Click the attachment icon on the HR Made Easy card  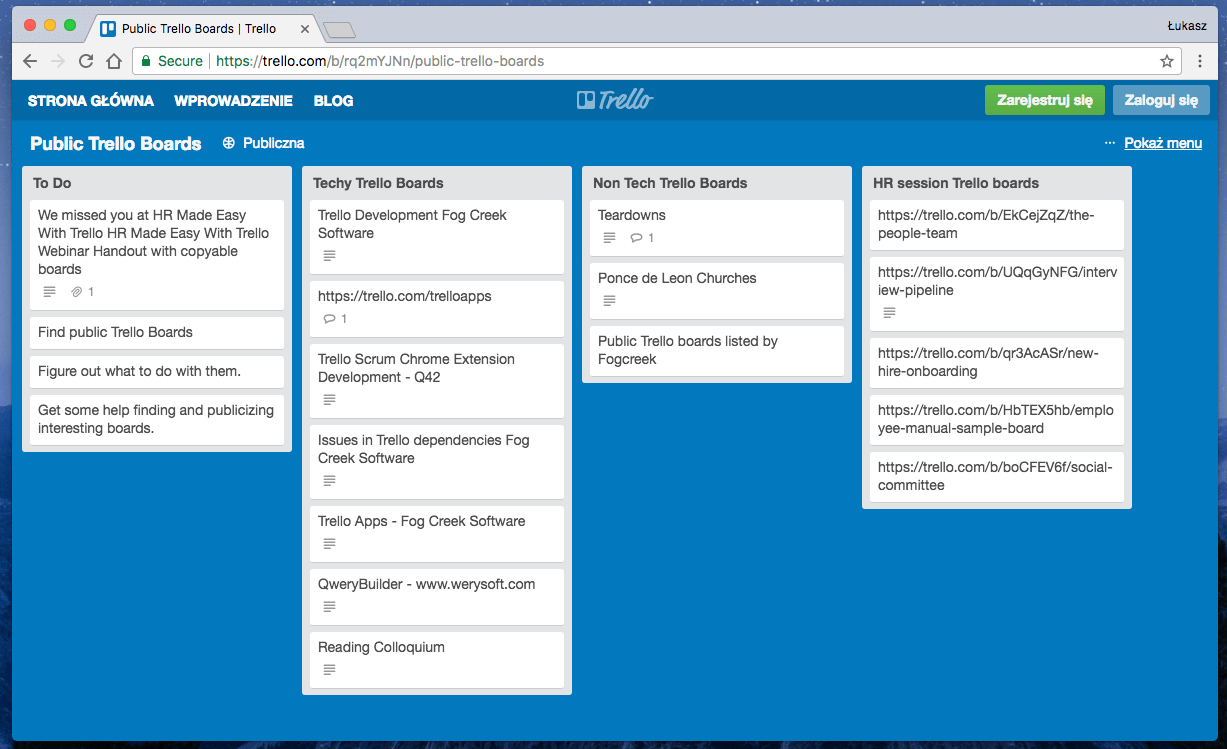pos(76,292)
